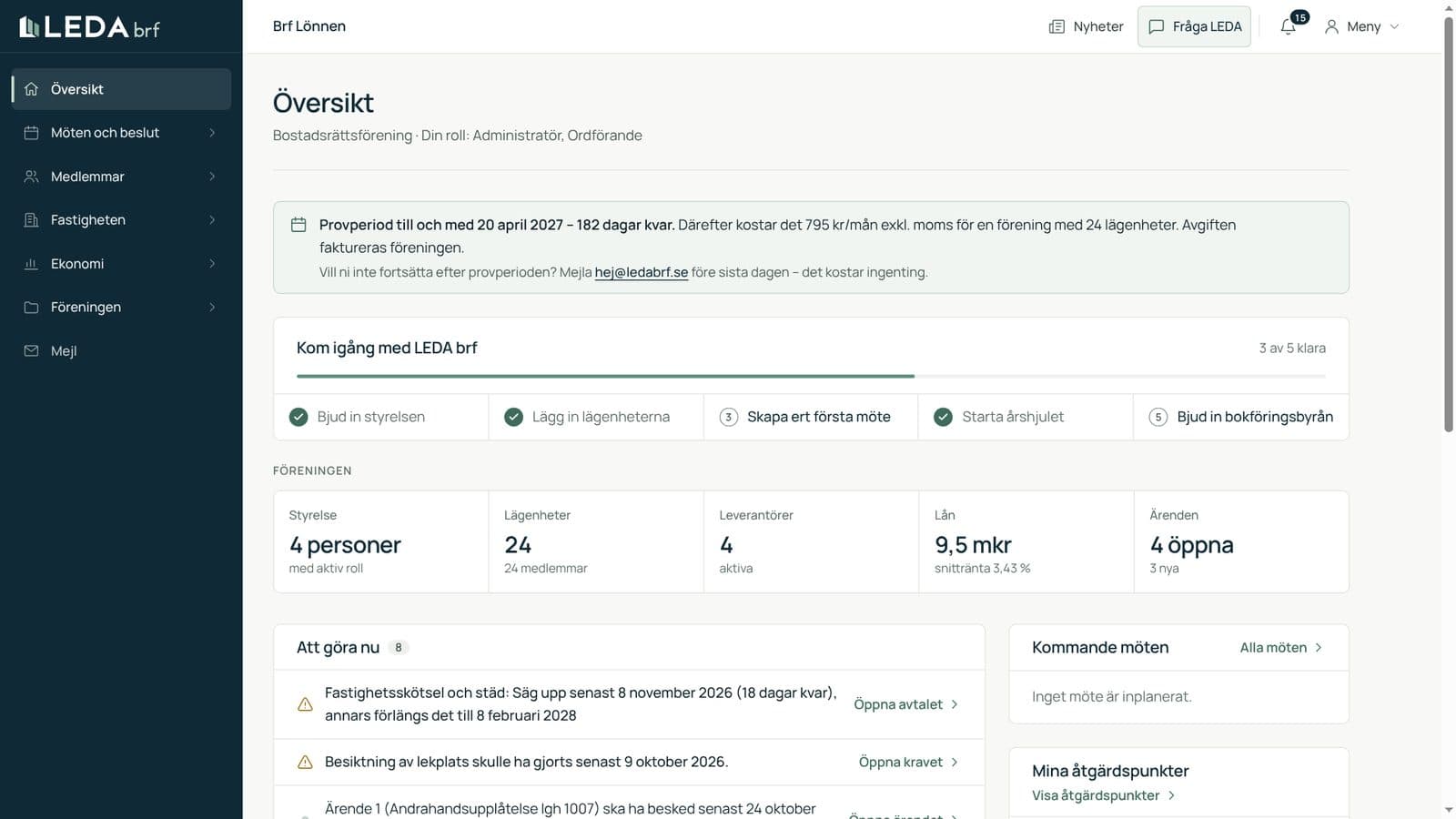Click the bar chart icon beside Ekonomi

click(x=31, y=264)
